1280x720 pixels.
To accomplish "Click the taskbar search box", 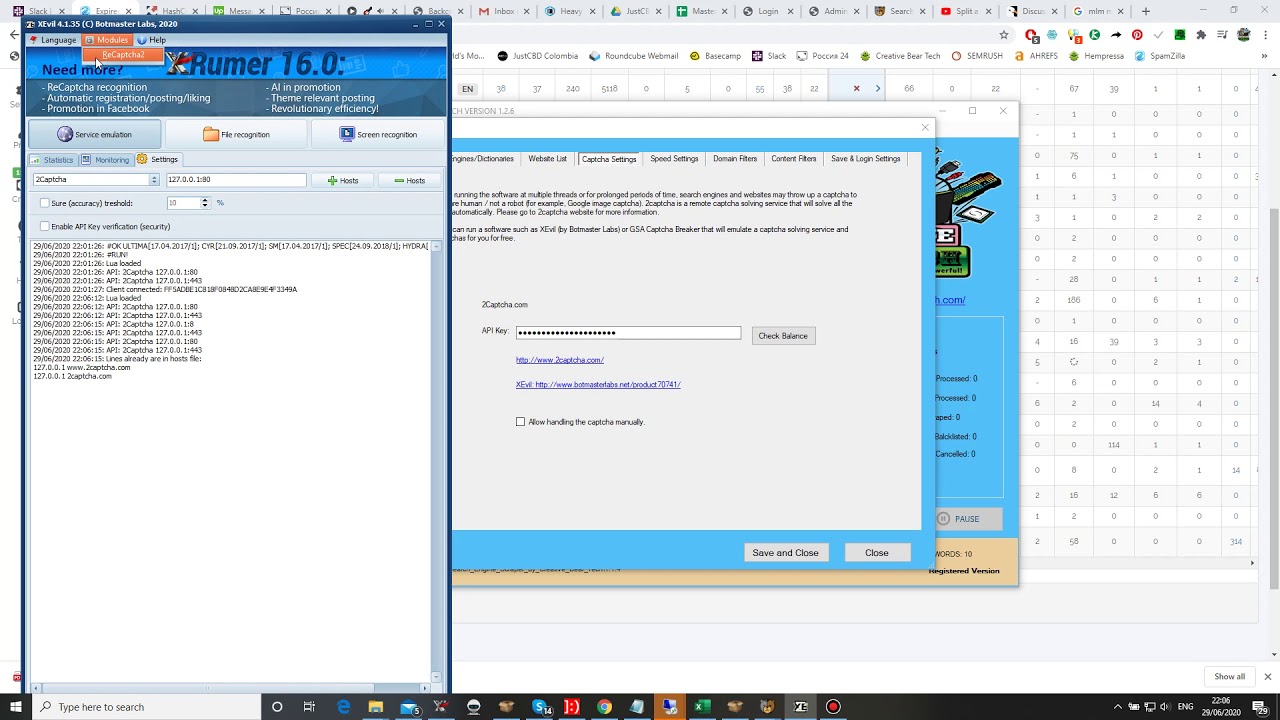I will coord(145,707).
